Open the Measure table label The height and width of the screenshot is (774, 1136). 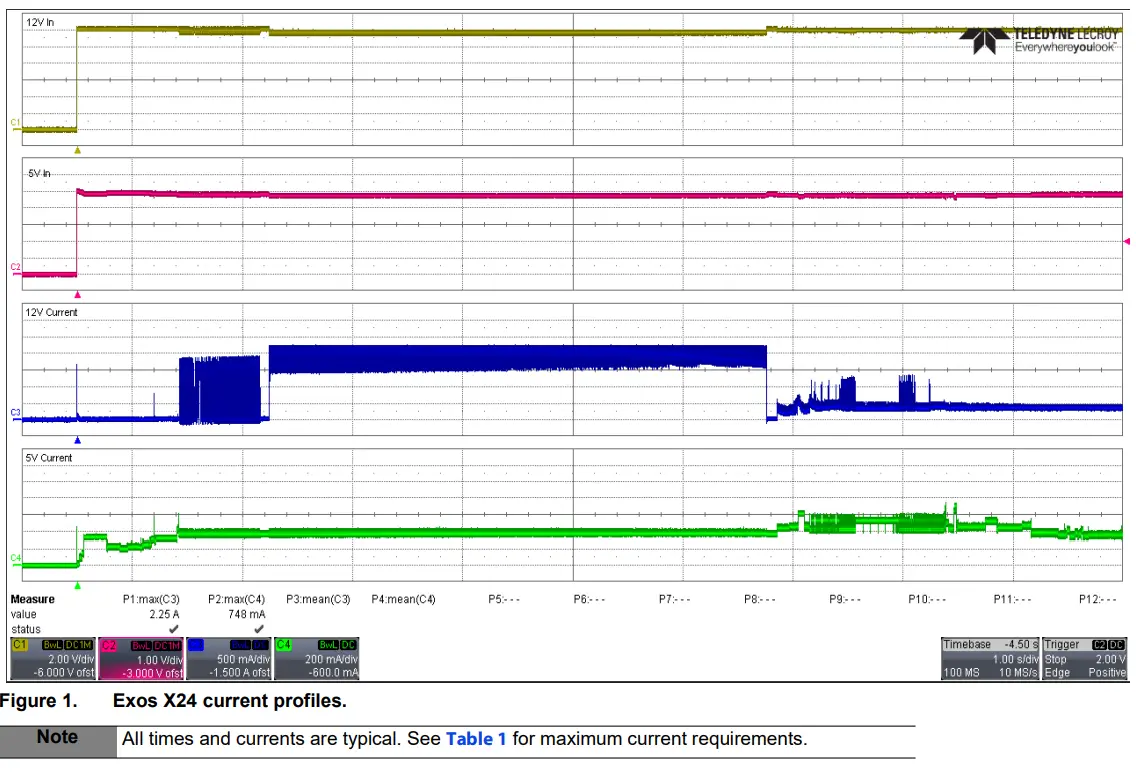(33, 600)
